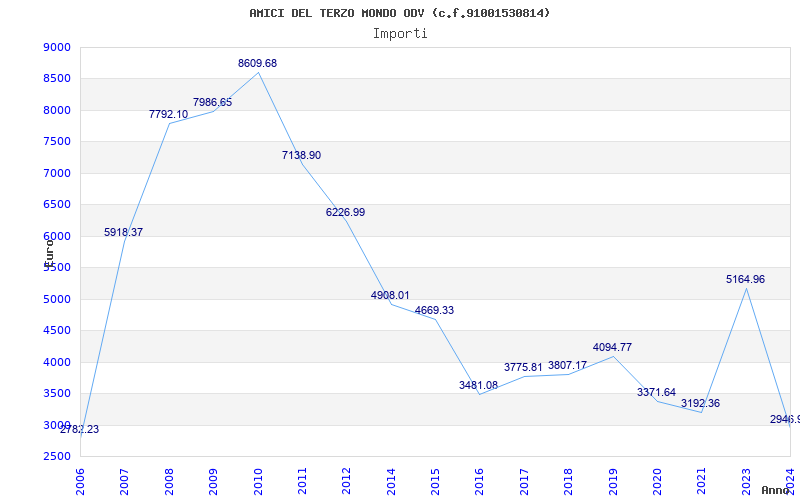
Task: Click the 4669.33 data label
Action: (x=434, y=311)
